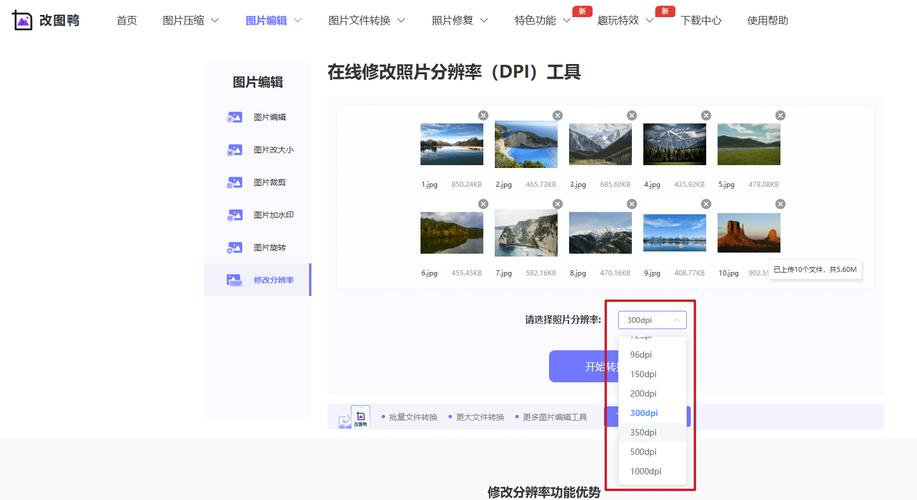Screen dimensions: 917x500
Task: Click the 开始转换 button
Action: 584,367
